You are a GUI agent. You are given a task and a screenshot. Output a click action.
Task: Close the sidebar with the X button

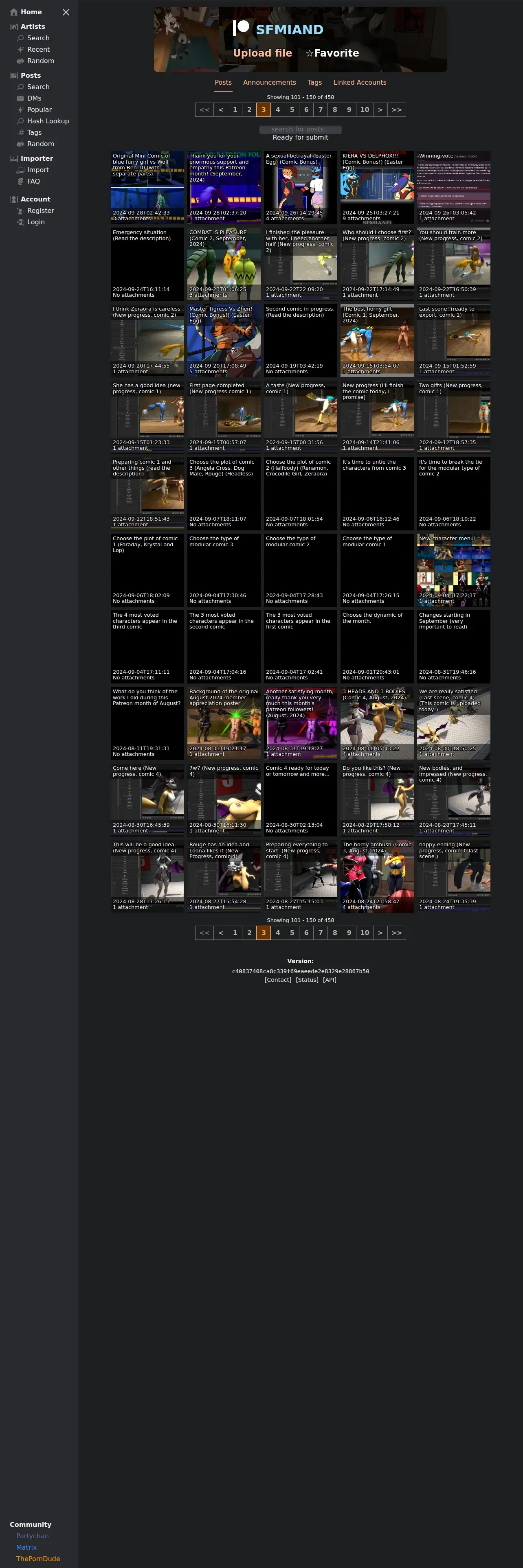pyautogui.click(x=66, y=12)
